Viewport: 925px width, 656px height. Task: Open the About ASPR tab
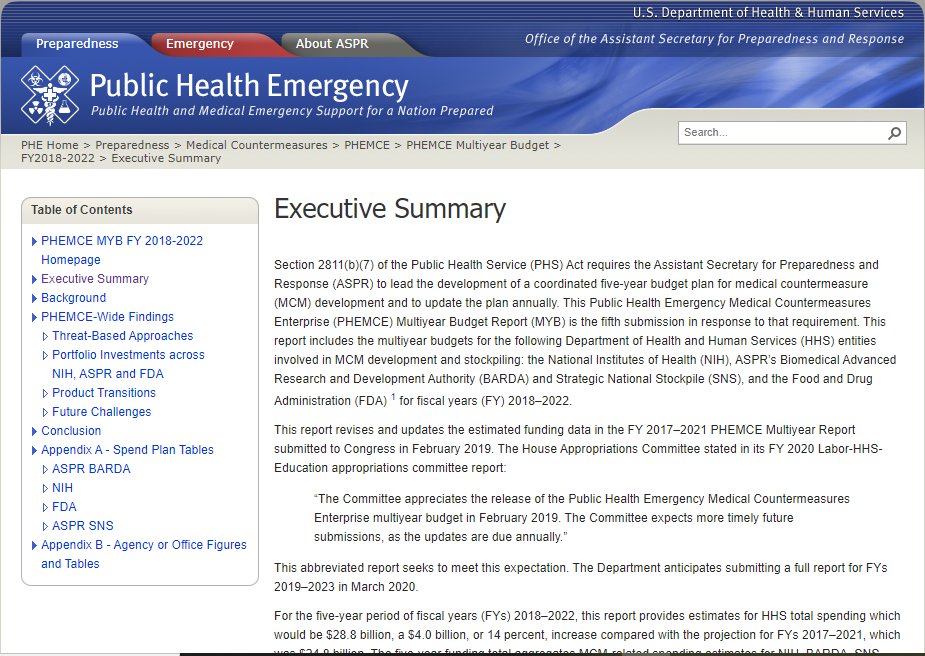click(x=332, y=44)
